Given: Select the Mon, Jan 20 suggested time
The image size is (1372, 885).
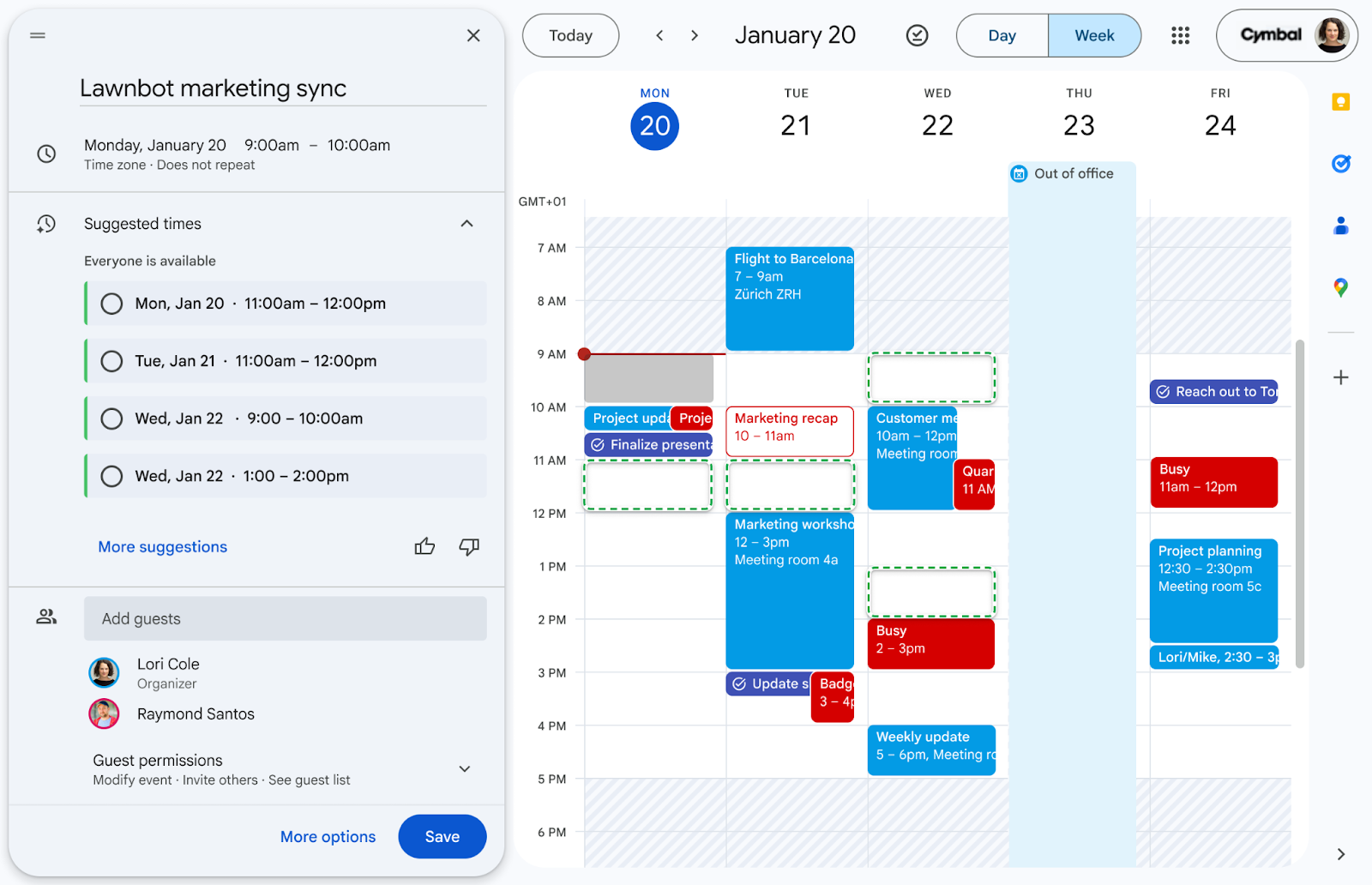Looking at the screenshot, I should tap(111, 304).
